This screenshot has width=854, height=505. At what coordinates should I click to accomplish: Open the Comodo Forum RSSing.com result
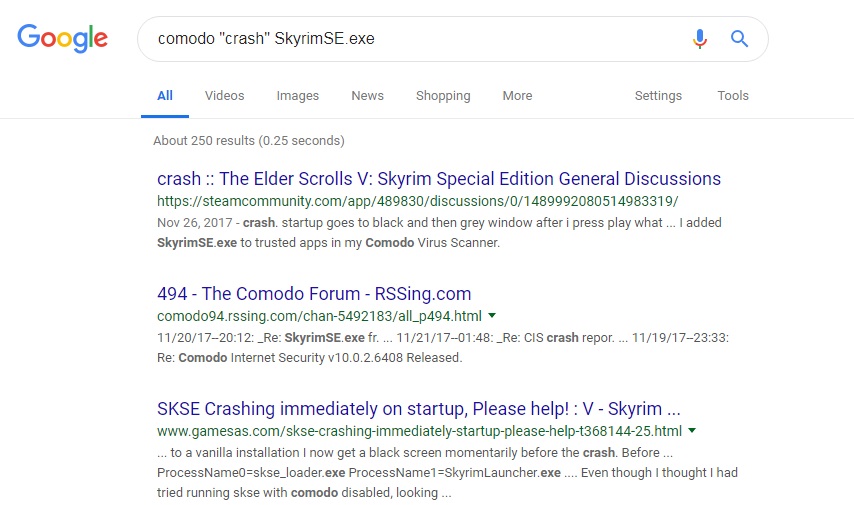click(x=314, y=294)
